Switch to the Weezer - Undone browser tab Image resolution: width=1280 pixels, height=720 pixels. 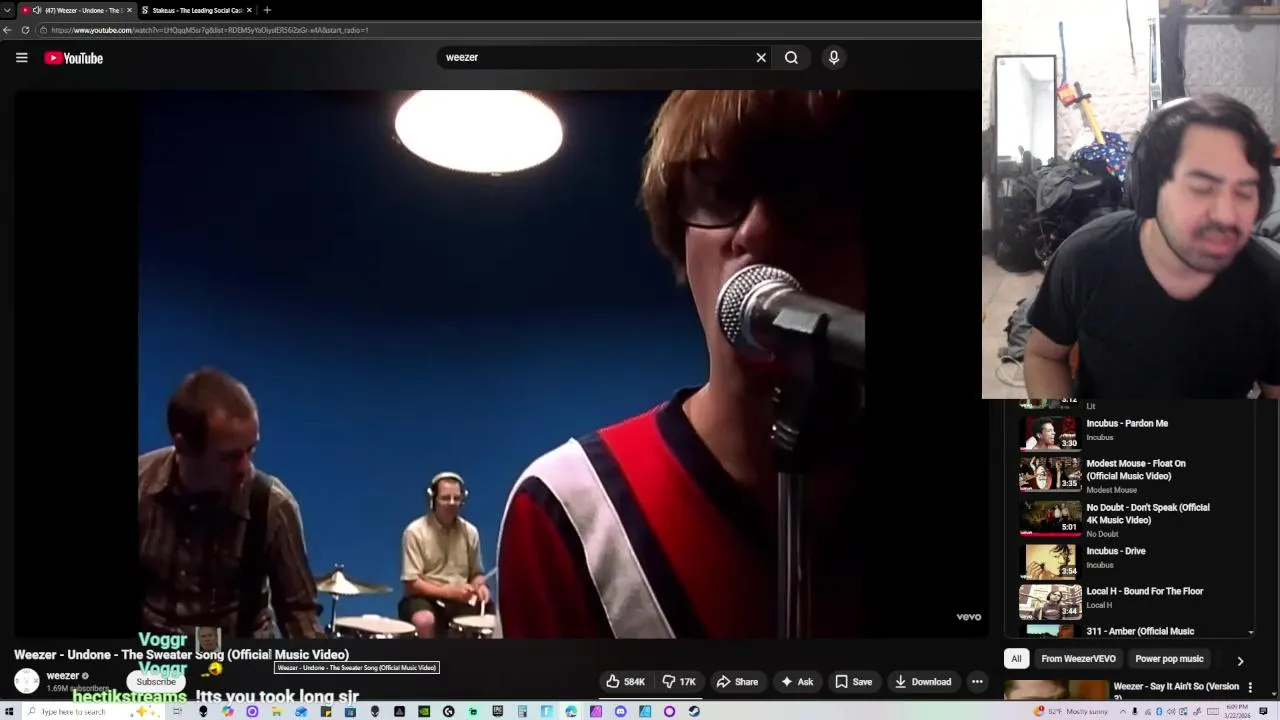76,10
